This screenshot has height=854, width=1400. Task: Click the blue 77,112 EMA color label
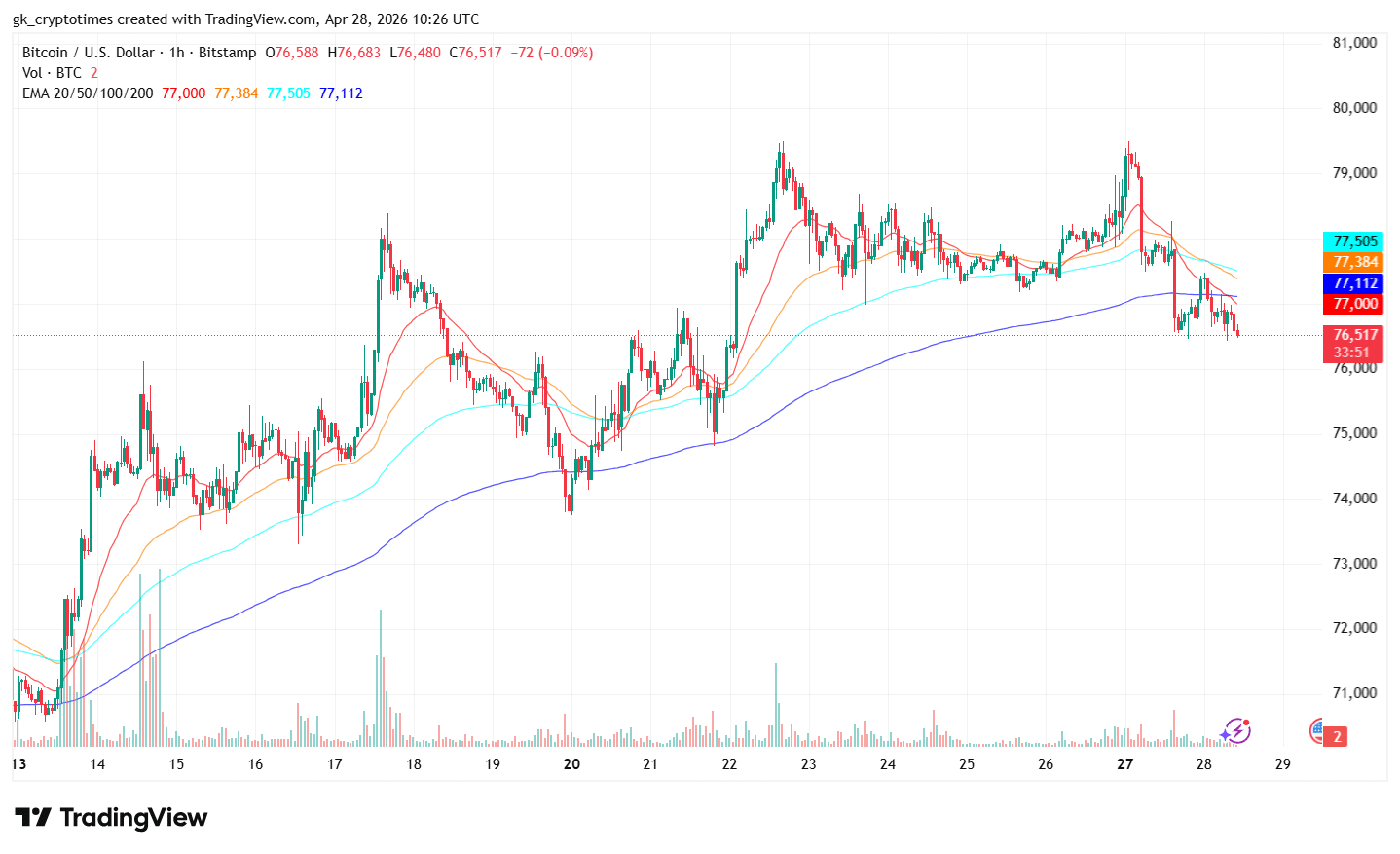(x=1353, y=283)
